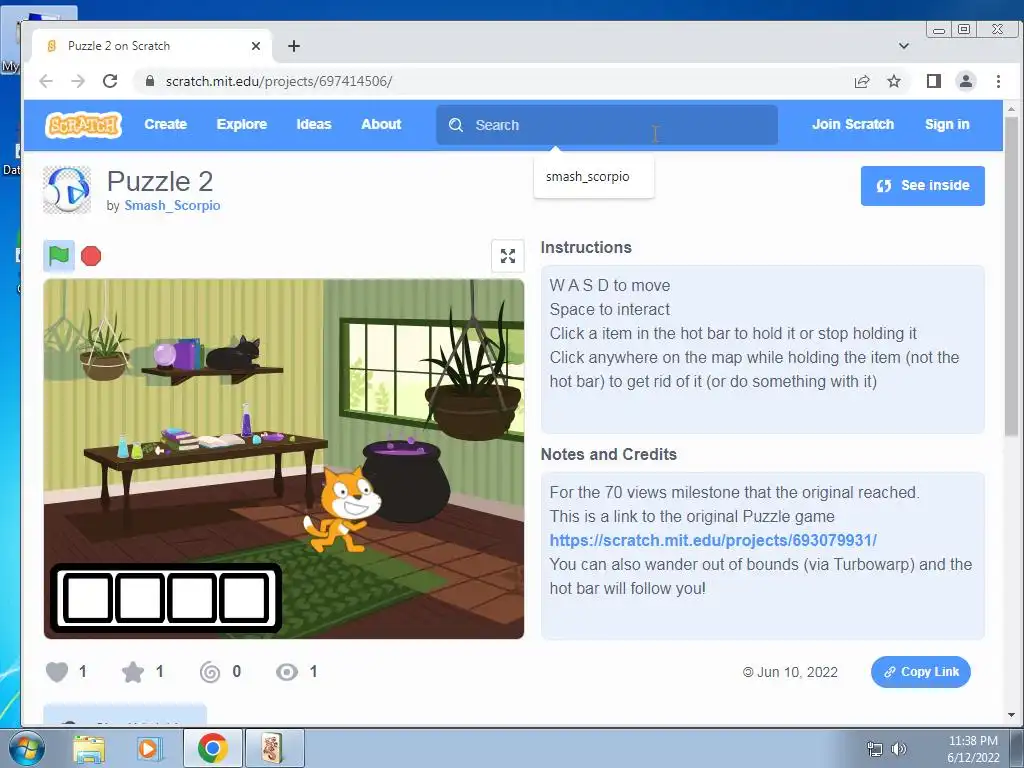Open the Ideas menu item
The height and width of the screenshot is (768, 1024).
(313, 124)
